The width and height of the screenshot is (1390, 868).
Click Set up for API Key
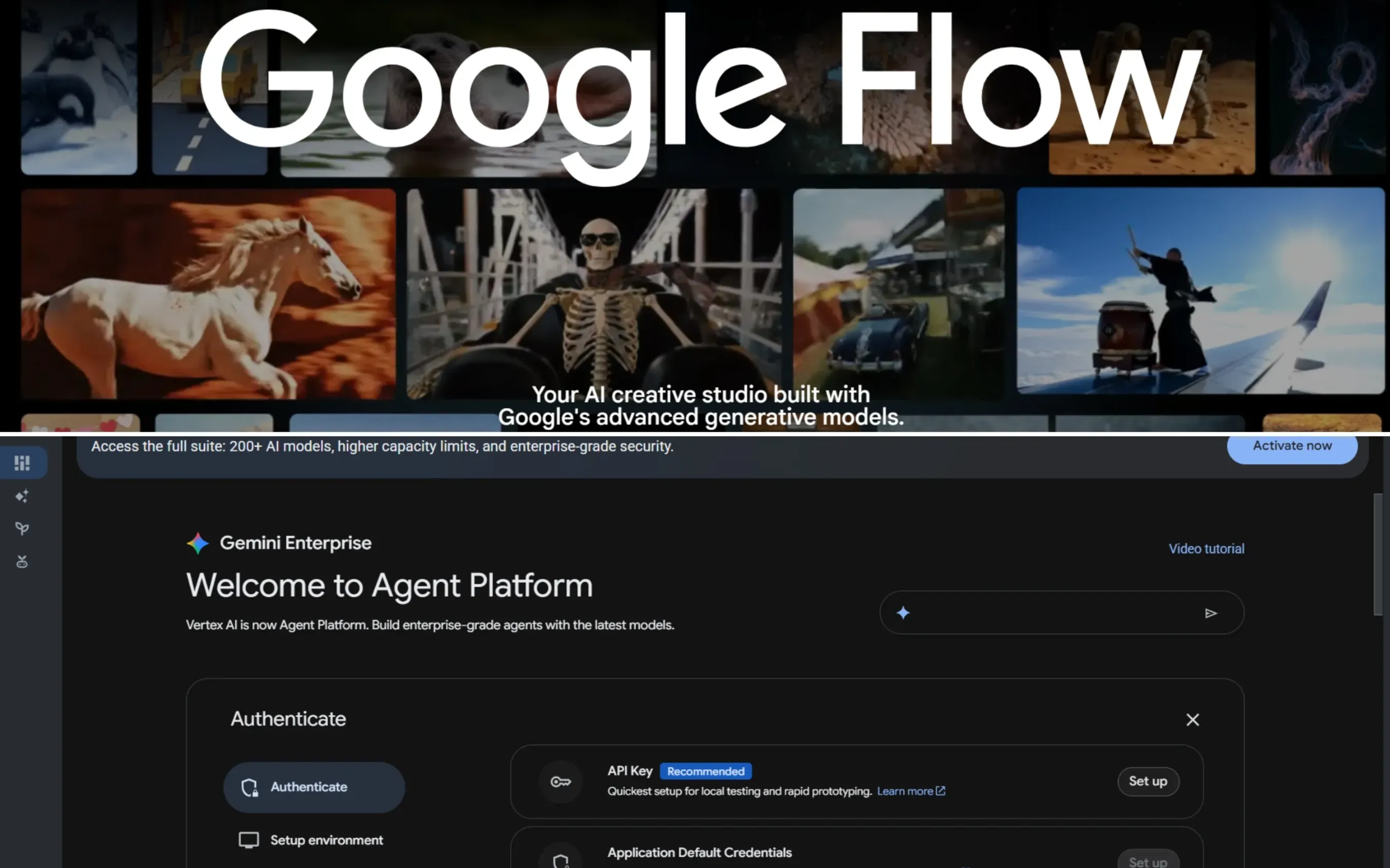(x=1148, y=782)
